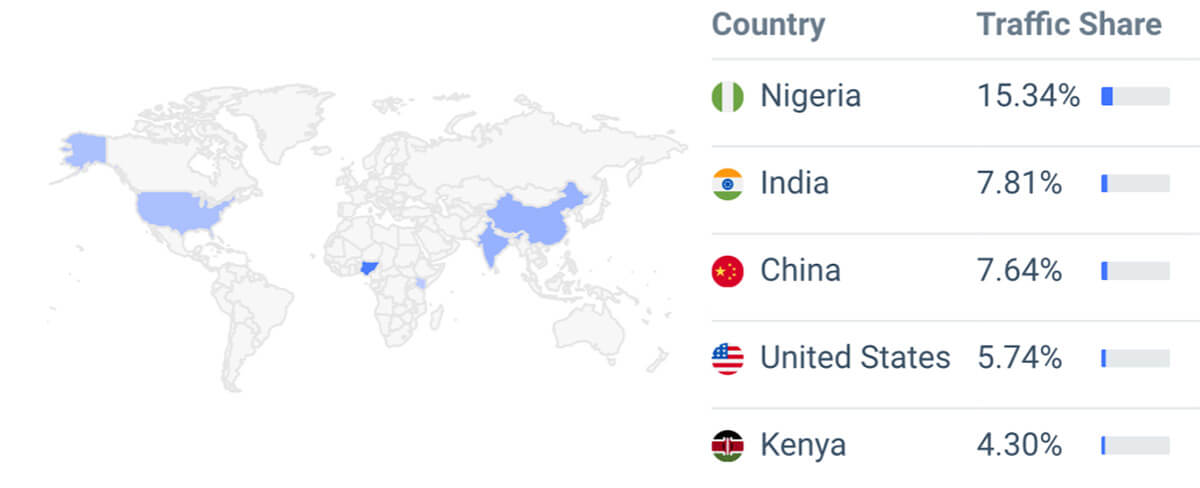Select the Country column header
The image size is (1200, 488).
click(768, 25)
